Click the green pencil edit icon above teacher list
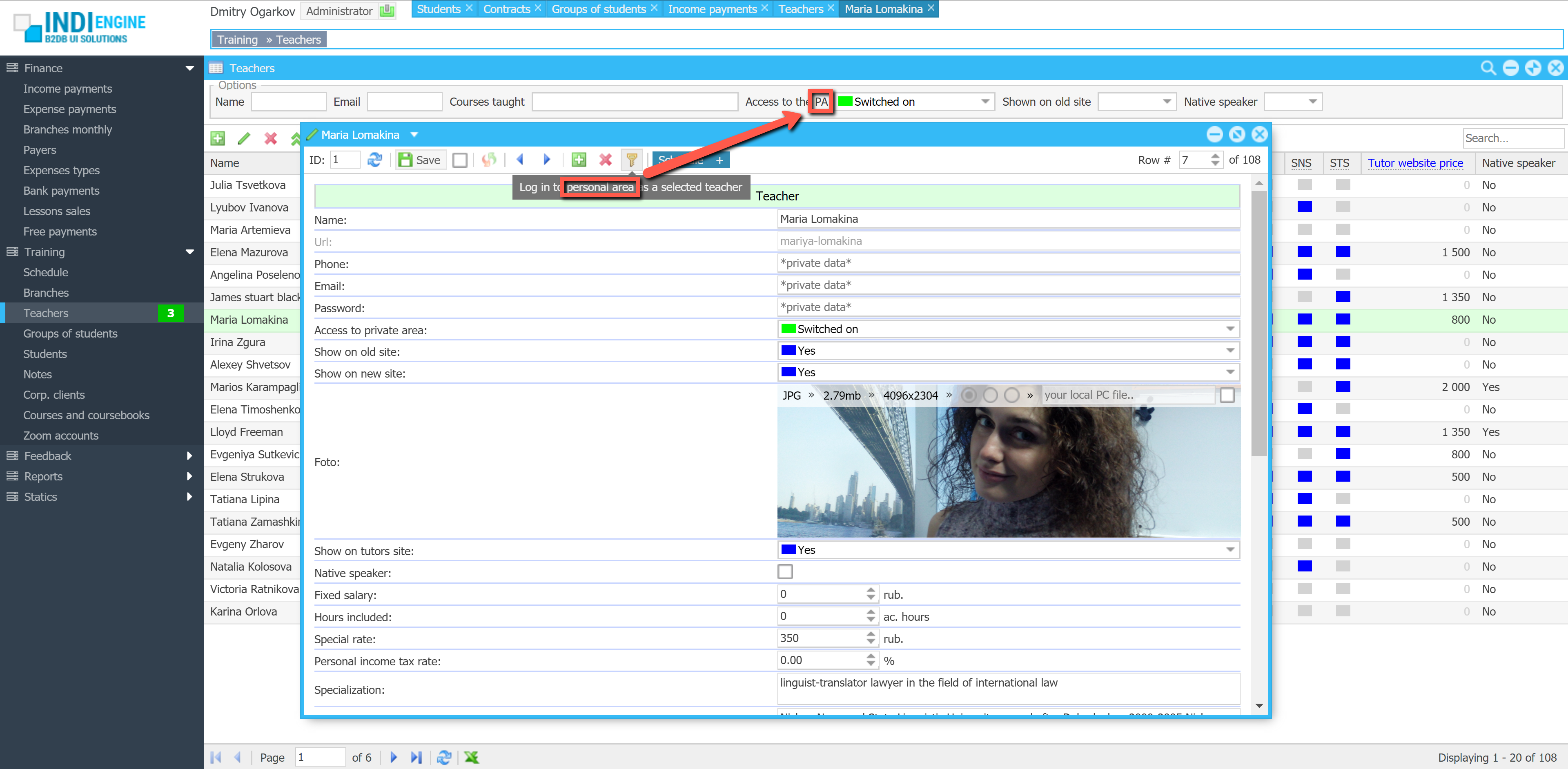This screenshot has width=1568, height=769. pyautogui.click(x=244, y=139)
